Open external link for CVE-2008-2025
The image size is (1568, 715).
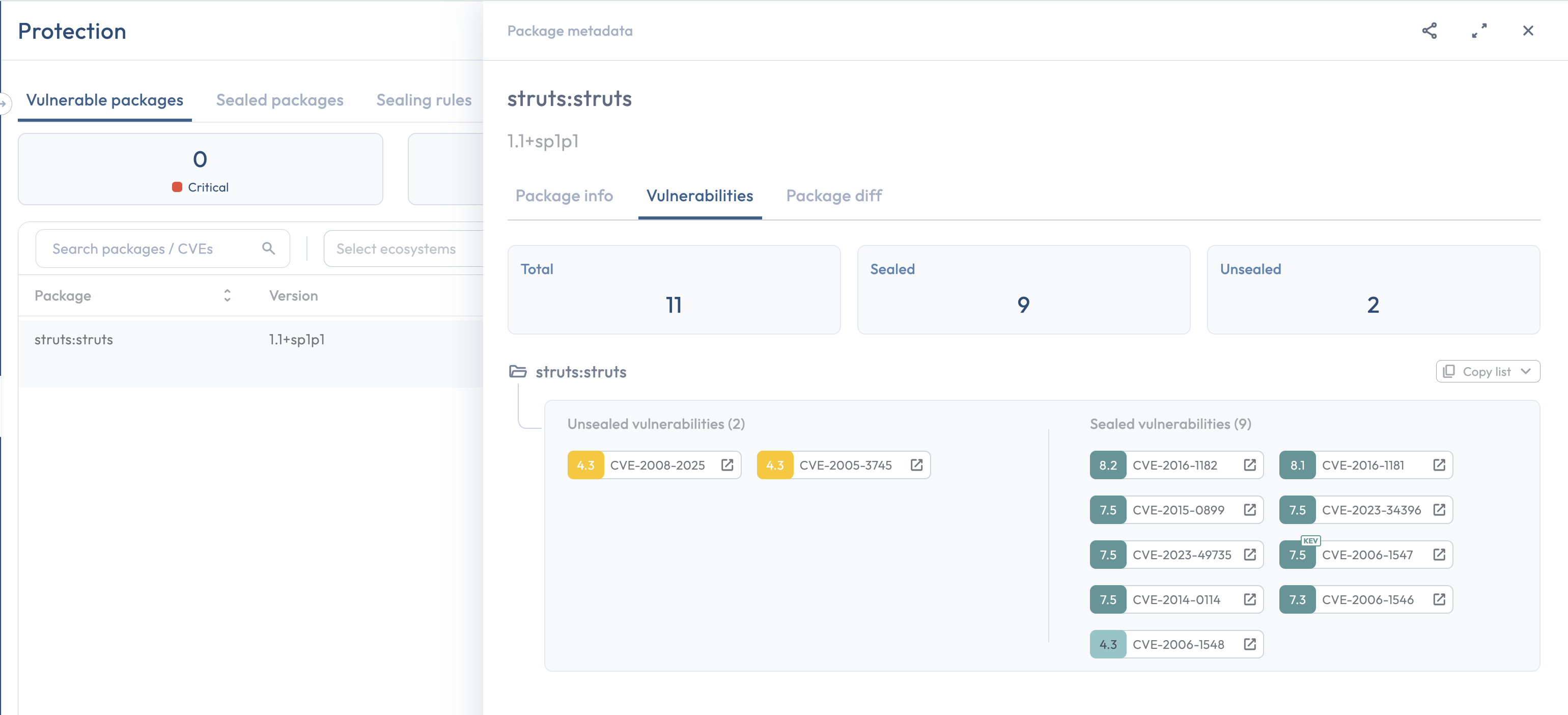coord(727,465)
